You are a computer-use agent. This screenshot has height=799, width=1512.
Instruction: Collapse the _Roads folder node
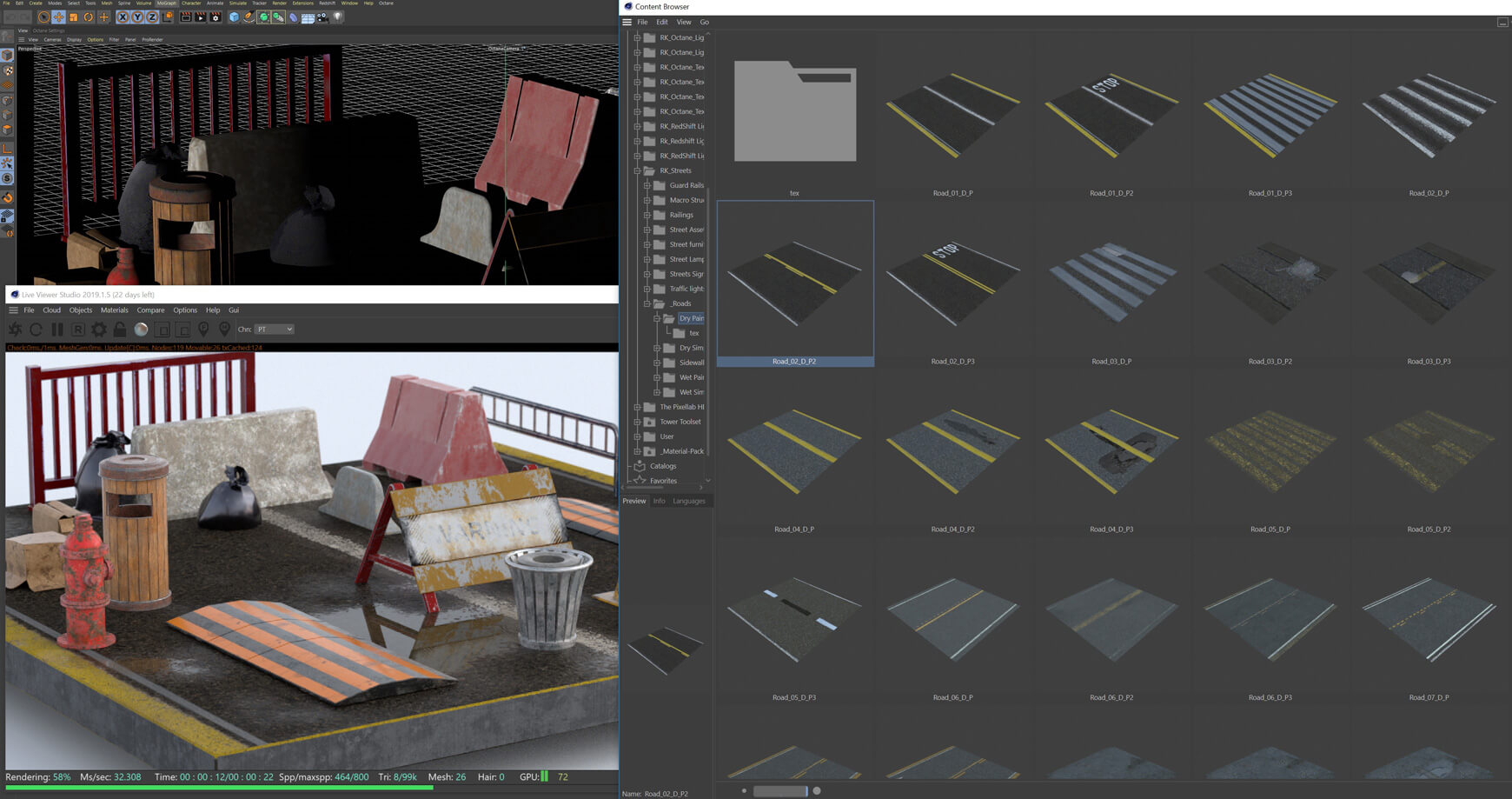pyautogui.click(x=647, y=303)
